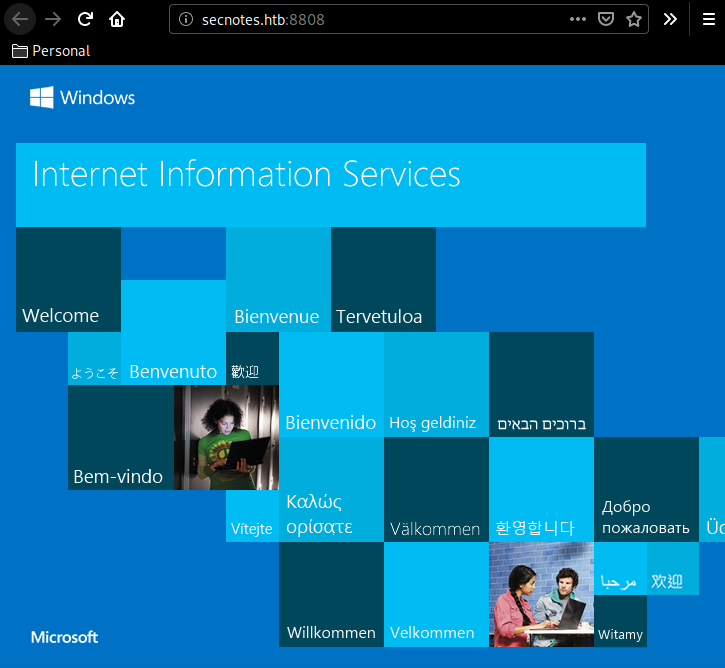
Task: Click the Willkommen tile
Action: coord(331,594)
